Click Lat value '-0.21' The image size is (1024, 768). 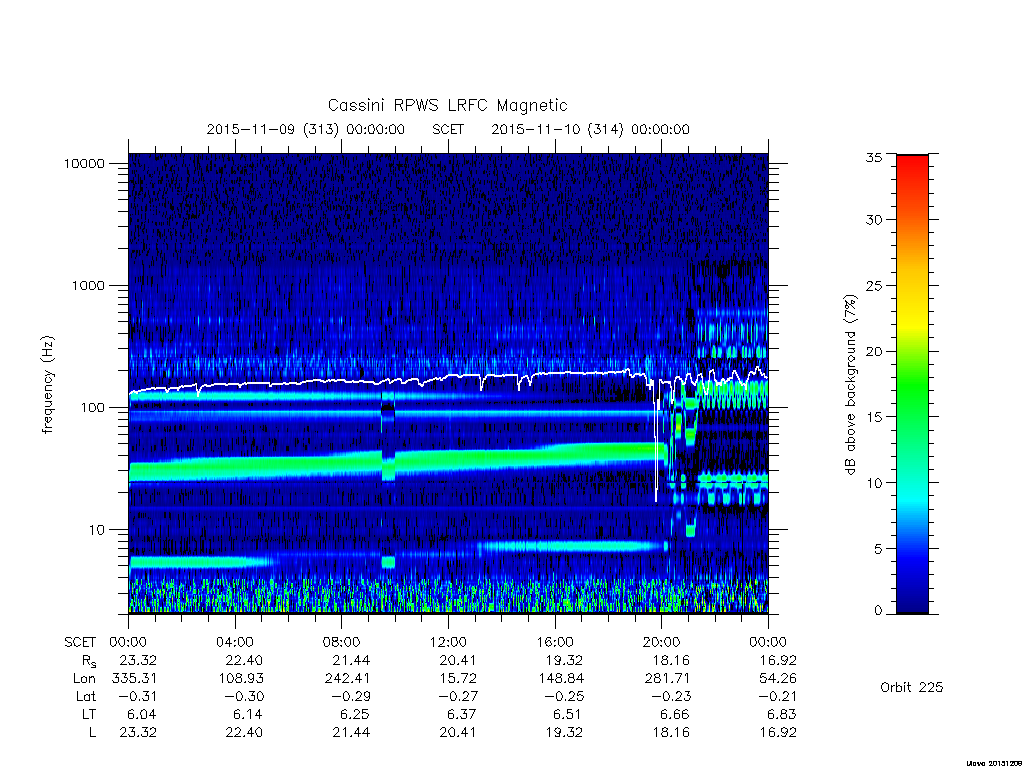tap(776, 697)
